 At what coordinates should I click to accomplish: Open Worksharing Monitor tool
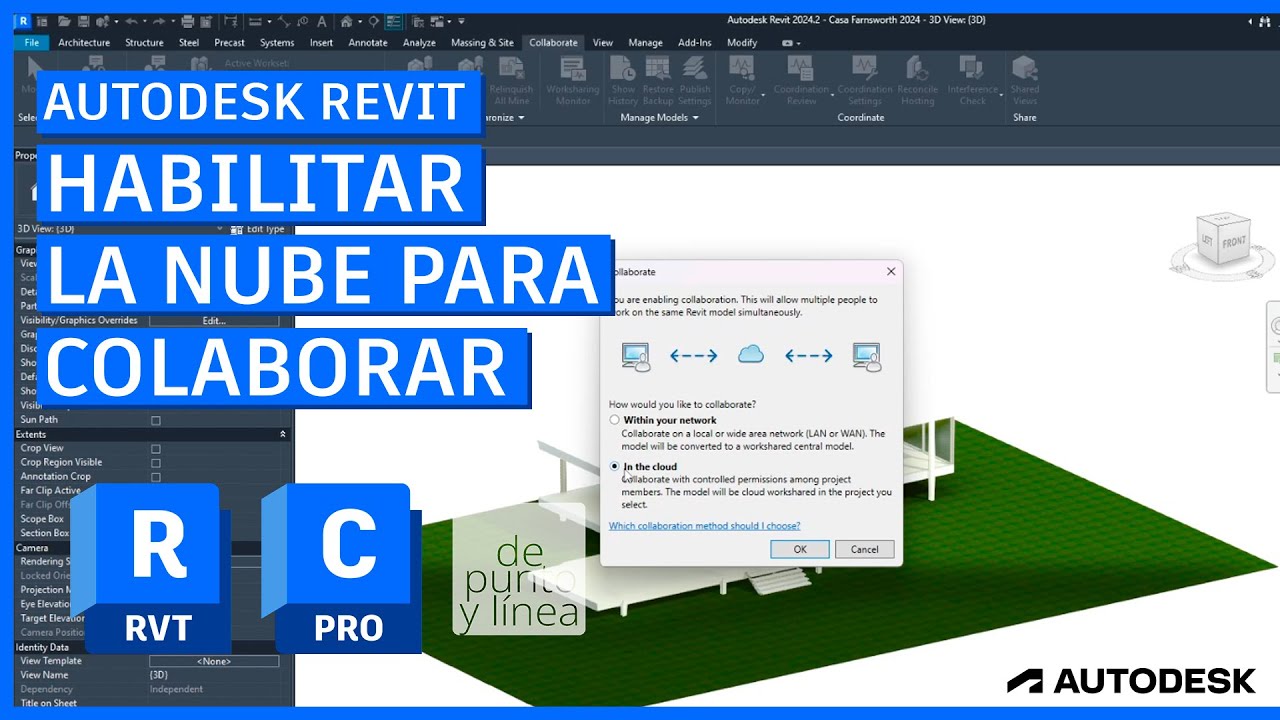coord(573,82)
